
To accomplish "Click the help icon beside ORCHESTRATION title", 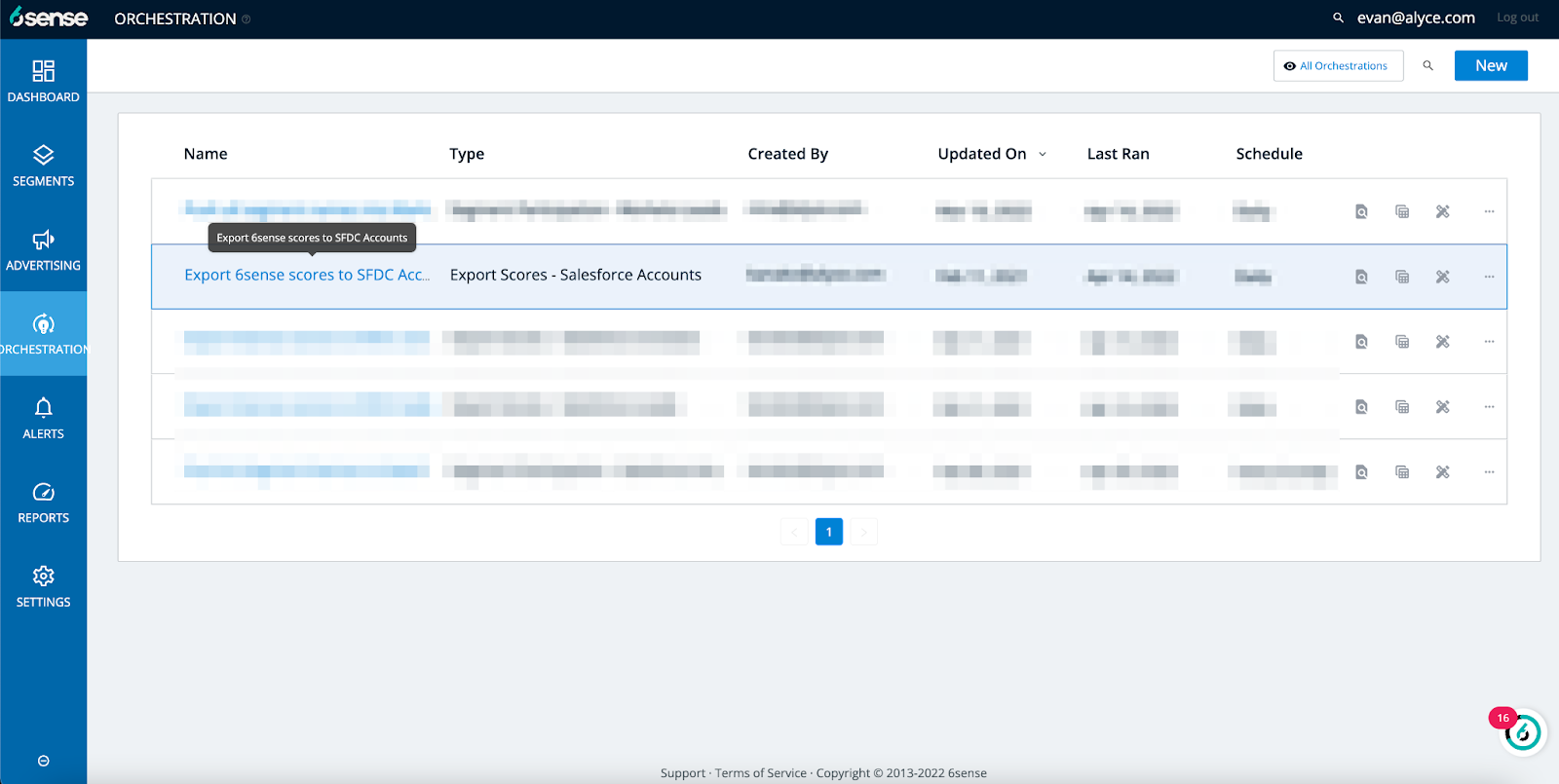I will [247, 19].
